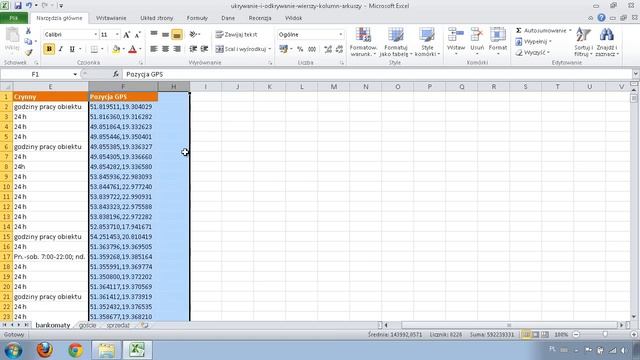Select the sprzedaż sheet tab
640x360 pixels.
(118, 325)
